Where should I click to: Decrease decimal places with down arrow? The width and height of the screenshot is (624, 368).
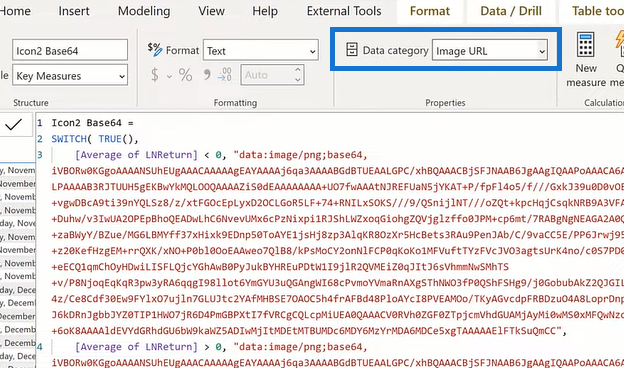pyautogui.click(x=298, y=80)
